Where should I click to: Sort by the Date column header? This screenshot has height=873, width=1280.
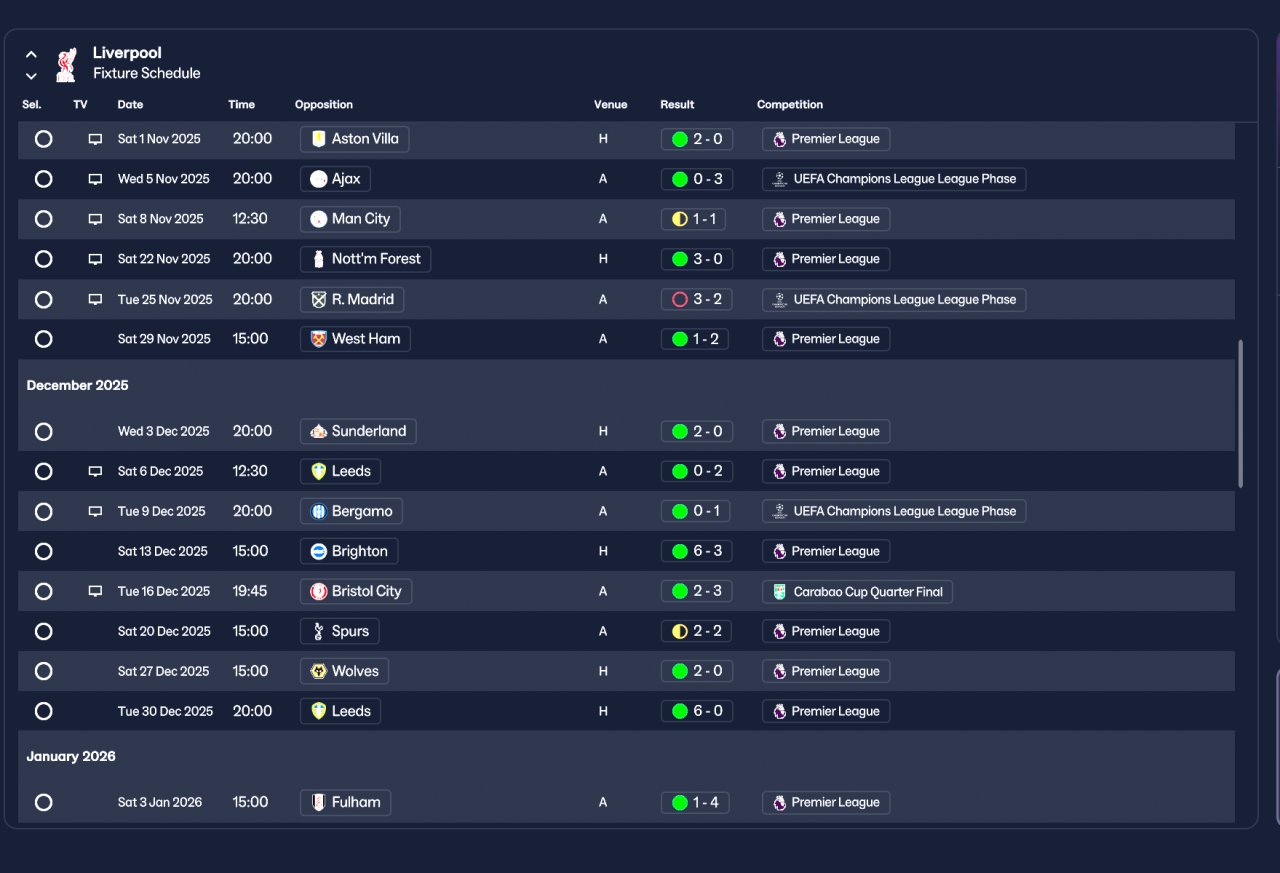pos(130,104)
